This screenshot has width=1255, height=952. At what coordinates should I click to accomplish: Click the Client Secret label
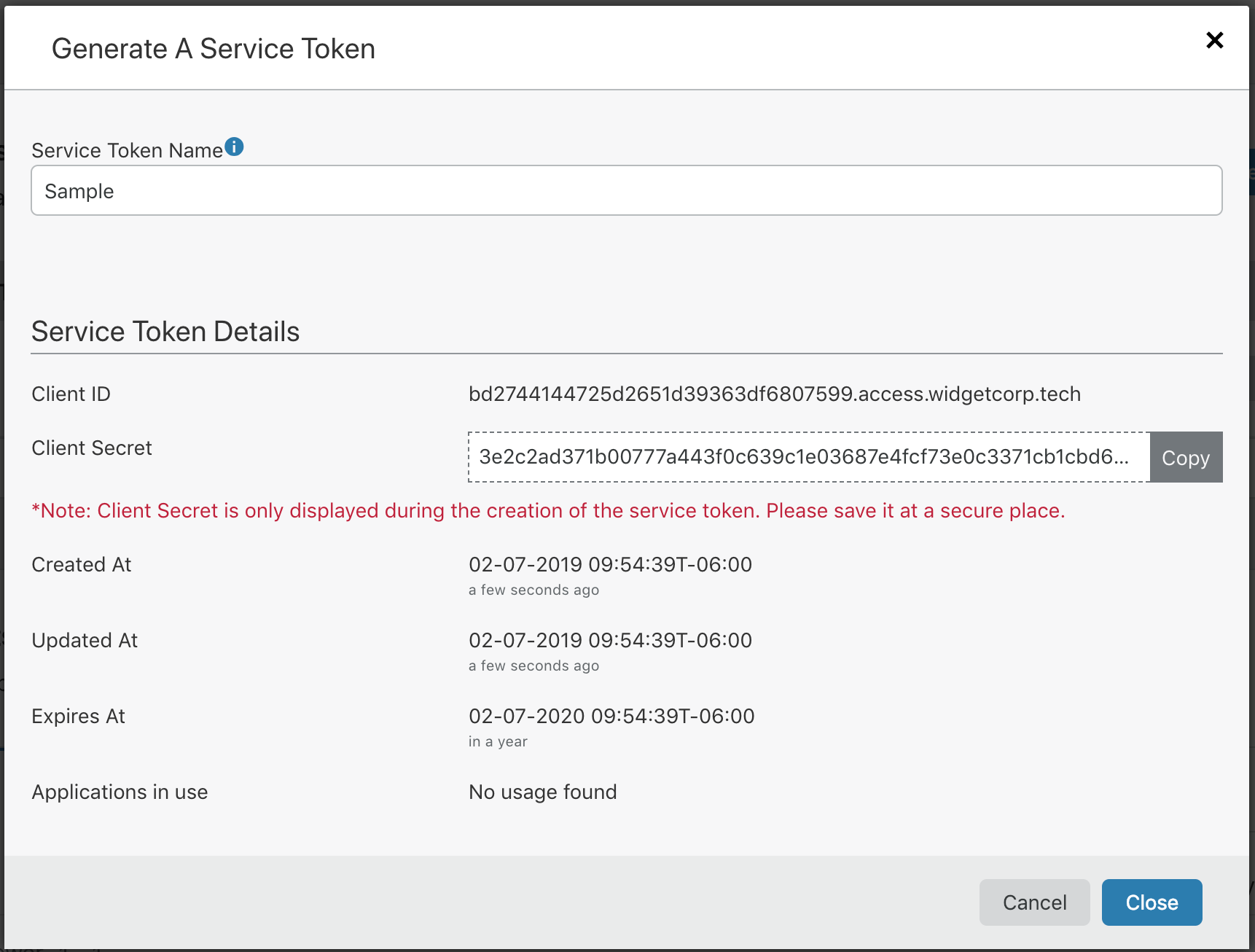(x=92, y=448)
